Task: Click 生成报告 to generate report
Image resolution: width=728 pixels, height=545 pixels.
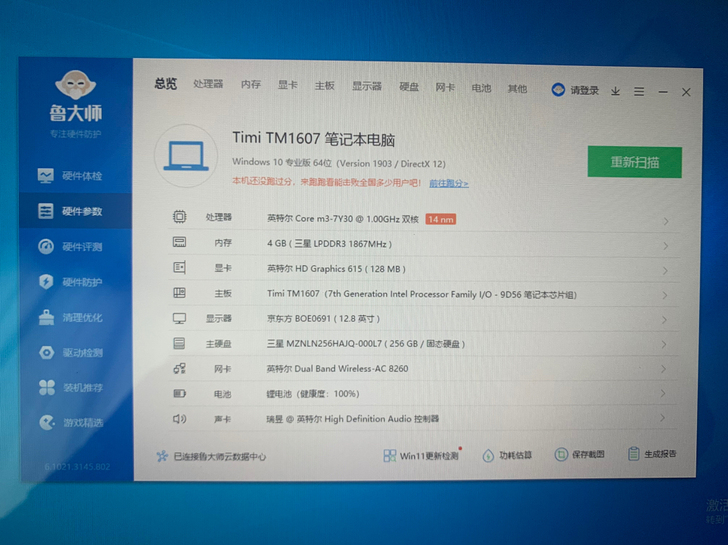Action: (x=652, y=454)
